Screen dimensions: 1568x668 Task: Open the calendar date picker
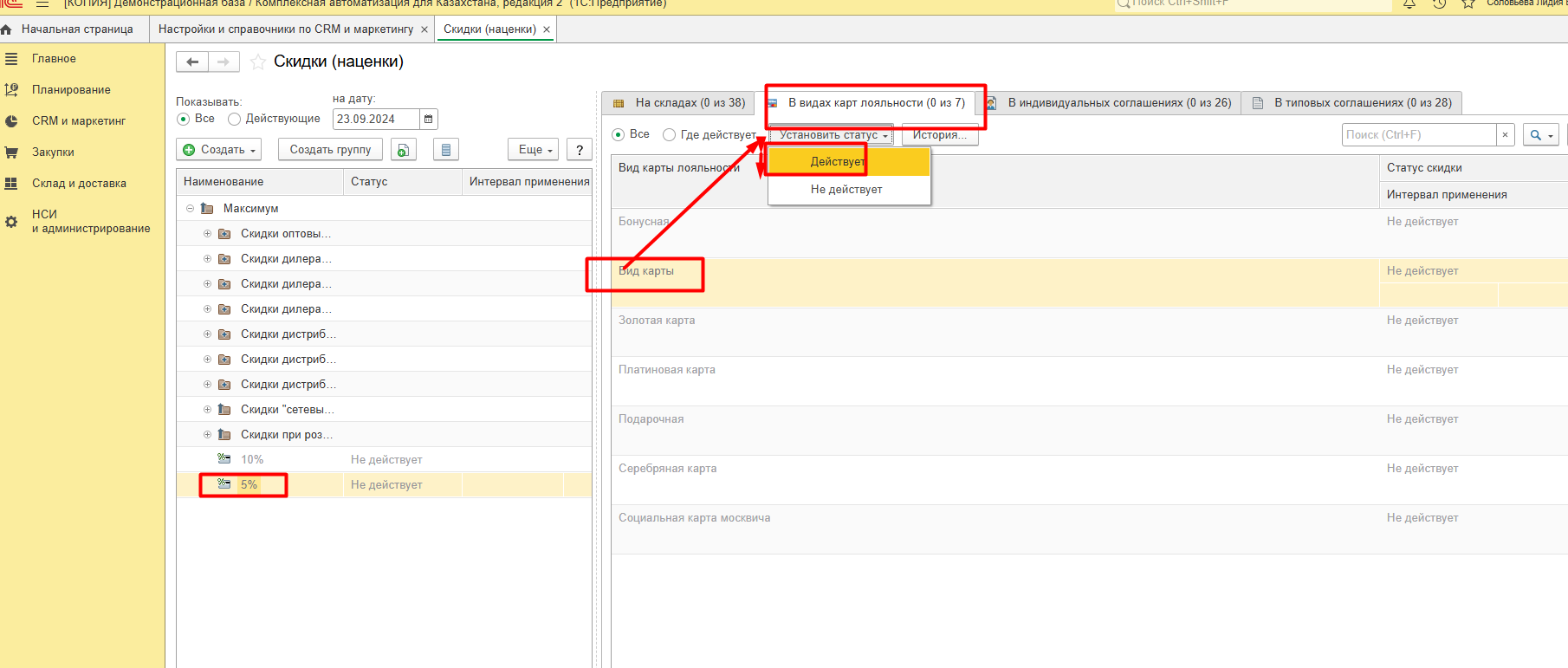point(428,120)
